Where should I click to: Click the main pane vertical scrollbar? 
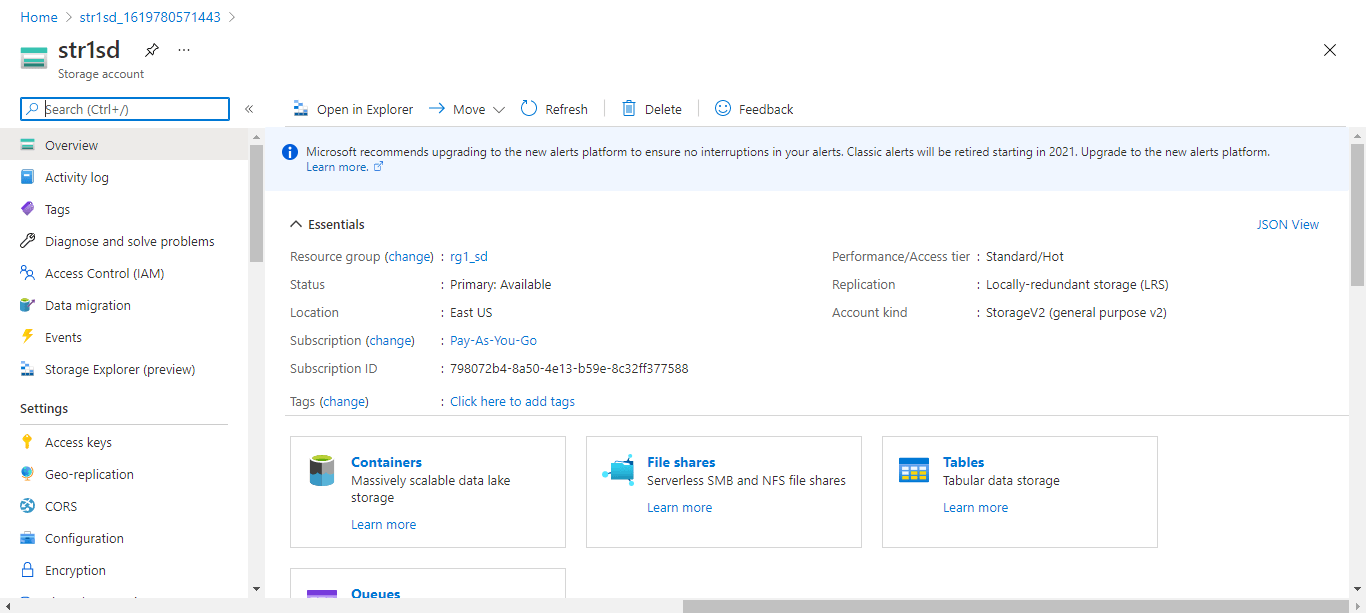coord(1357,214)
